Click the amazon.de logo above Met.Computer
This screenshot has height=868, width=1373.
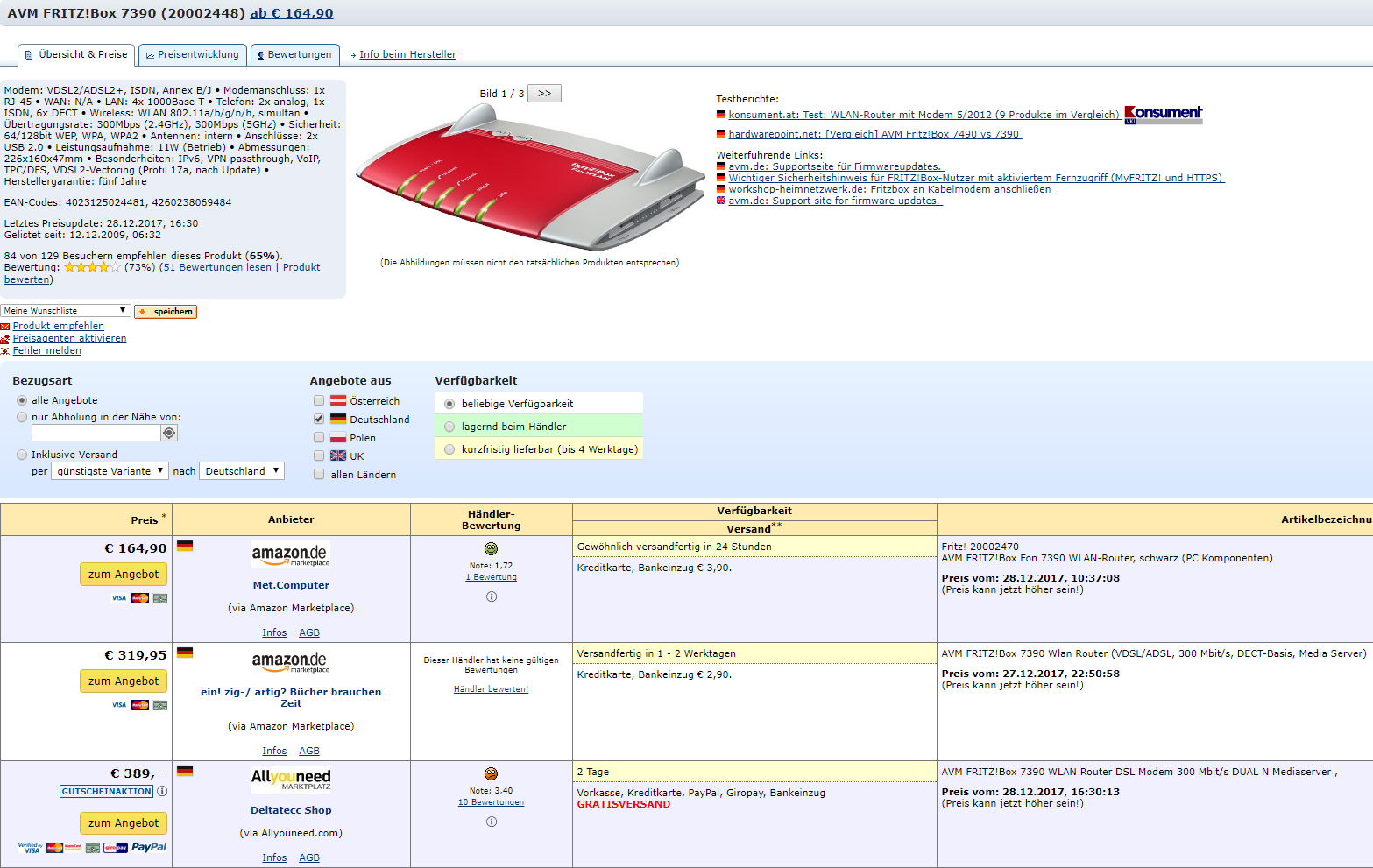coord(291,555)
